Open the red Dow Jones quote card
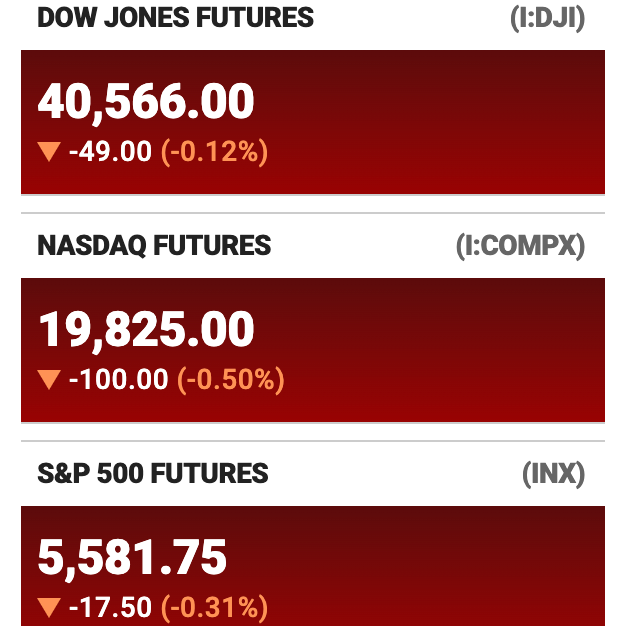Image resolution: width=626 pixels, height=626 pixels. pyautogui.click(x=313, y=122)
